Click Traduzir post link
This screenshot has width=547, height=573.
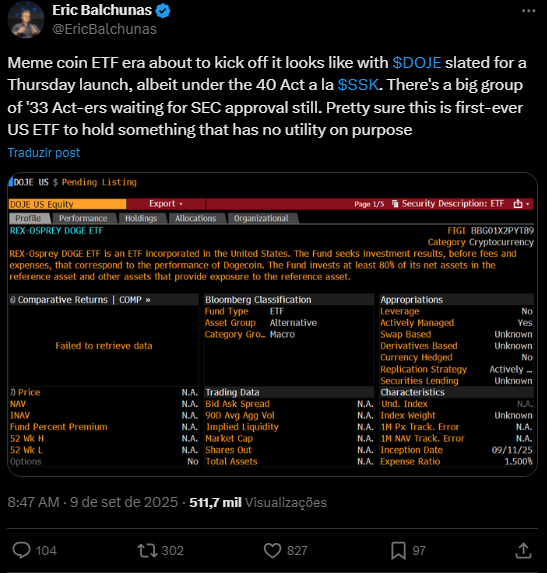click(x=44, y=152)
